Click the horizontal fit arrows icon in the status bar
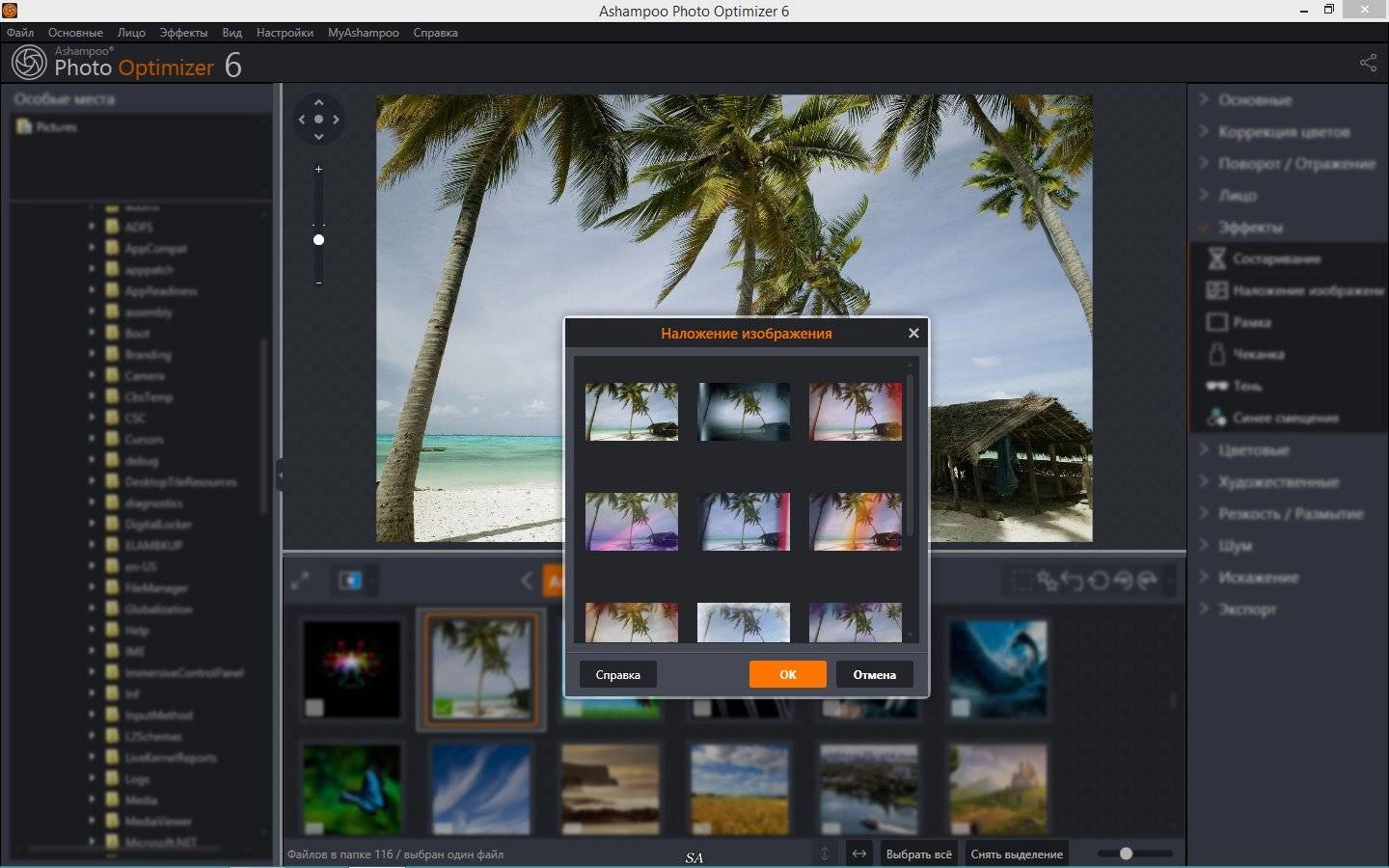Screen dimensions: 1389x868 click(x=858, y=854)
